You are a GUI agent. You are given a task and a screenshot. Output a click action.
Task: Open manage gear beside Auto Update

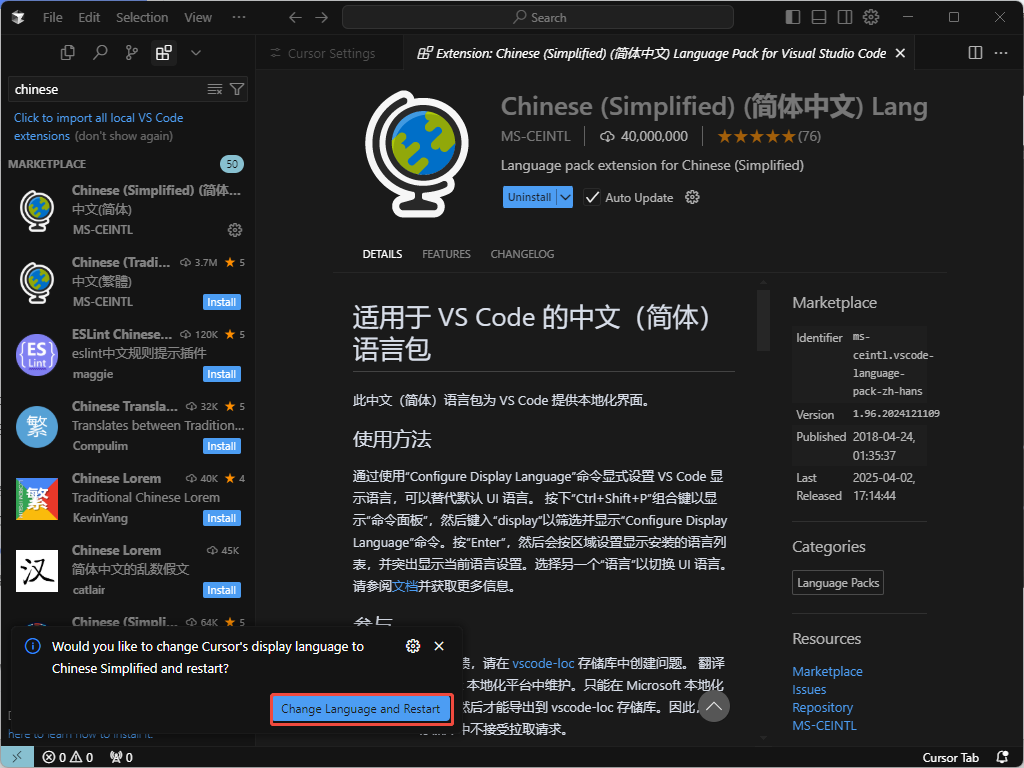coord(692,197)
